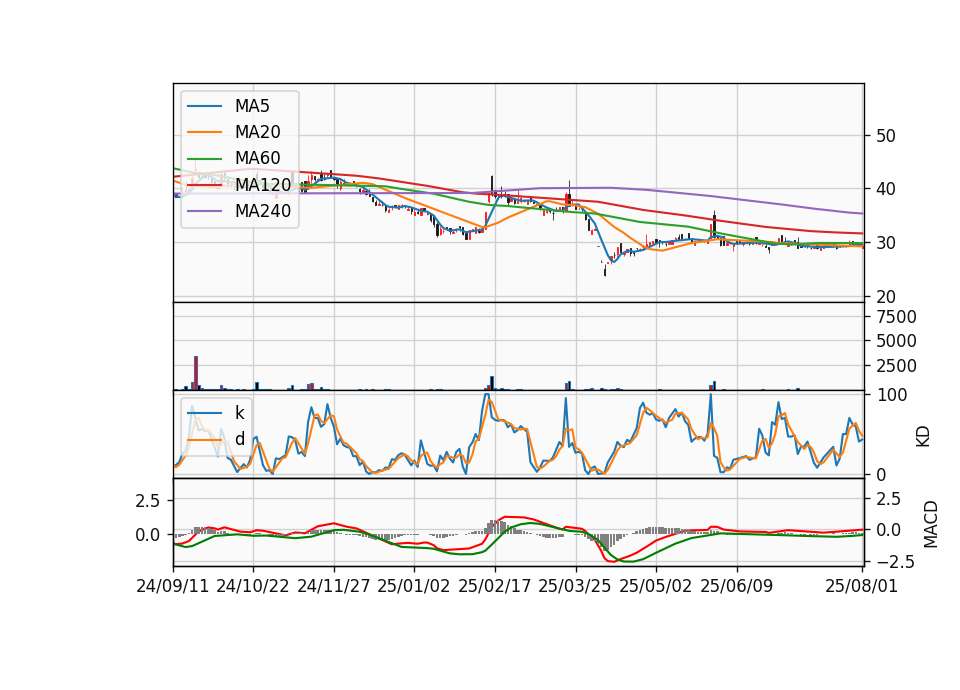Click the price axis tick 40
The image size is (960, 690).
click(885, 189)
